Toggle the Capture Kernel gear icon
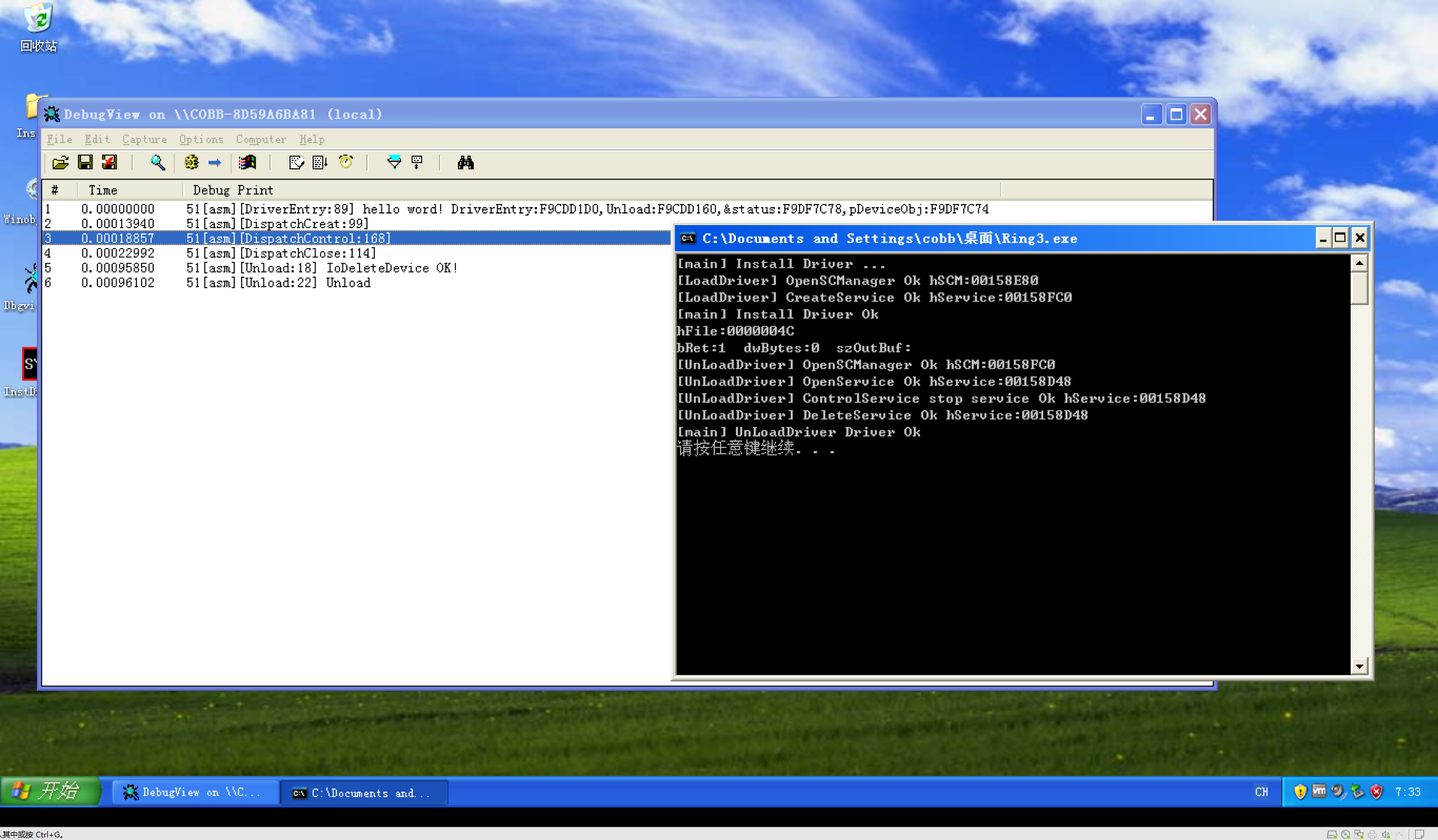This screenshot has height=840, width=1438. click(x=191, y=163)
